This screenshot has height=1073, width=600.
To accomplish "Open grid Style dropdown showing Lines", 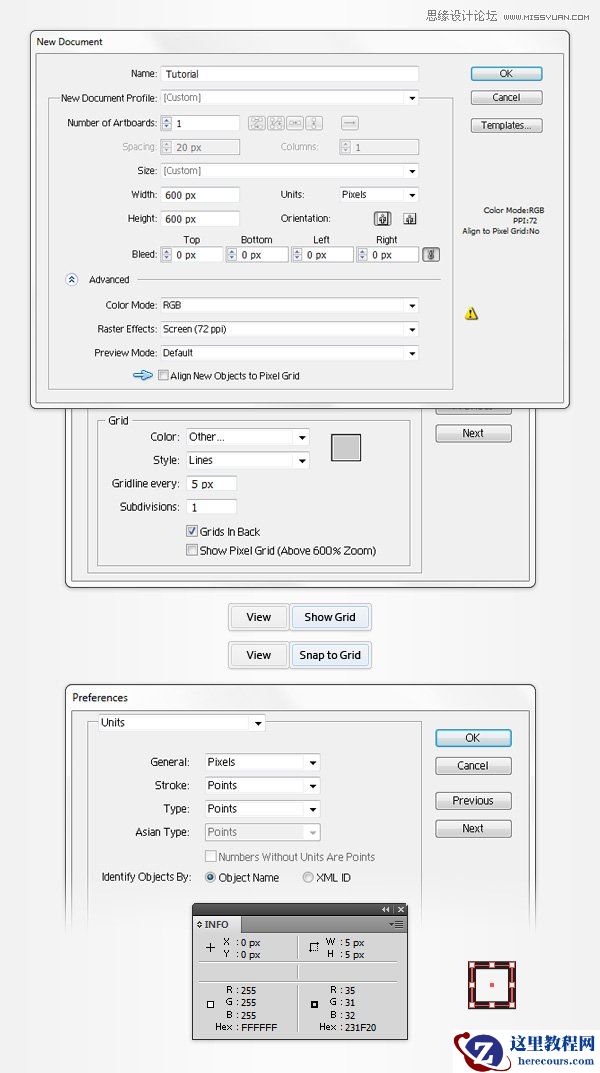I will point(248,461).
